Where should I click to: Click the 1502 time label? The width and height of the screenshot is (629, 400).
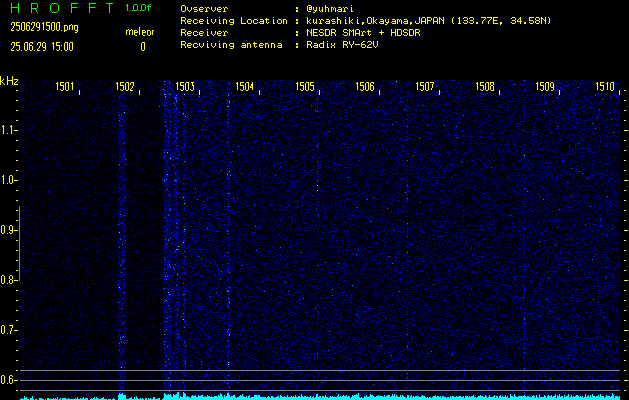(125, 86)
